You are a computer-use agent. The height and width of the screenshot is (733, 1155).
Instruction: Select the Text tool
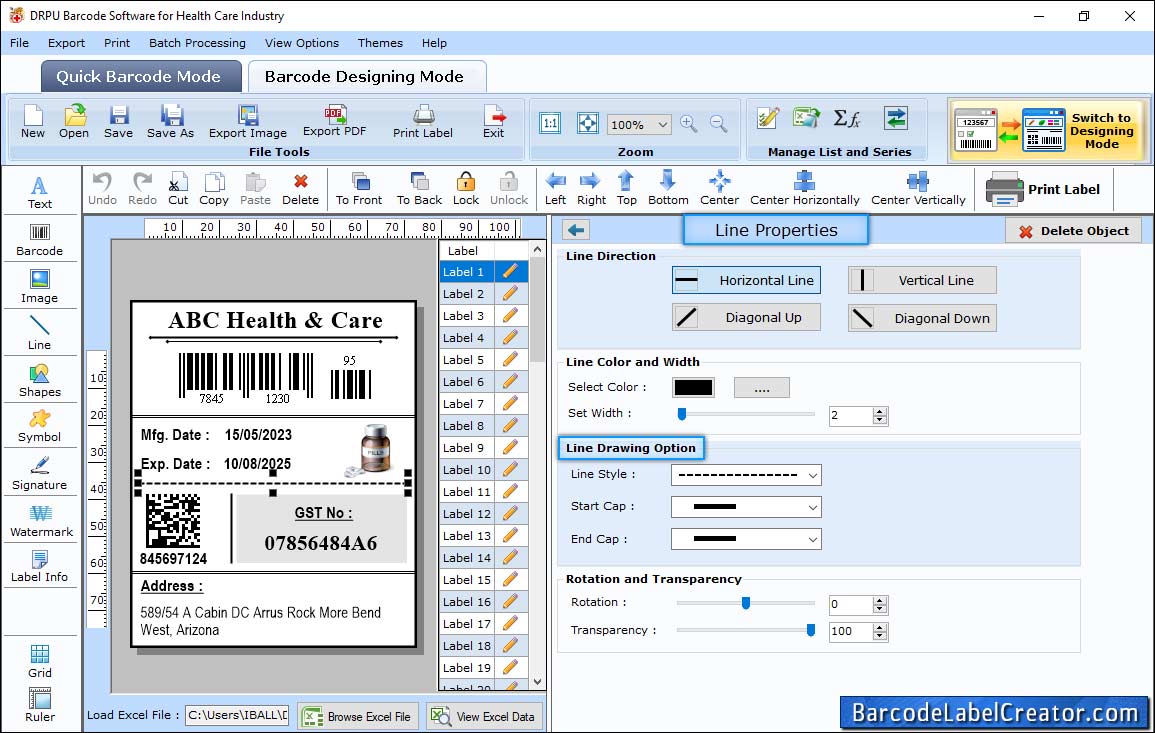(x=40, y=192)
